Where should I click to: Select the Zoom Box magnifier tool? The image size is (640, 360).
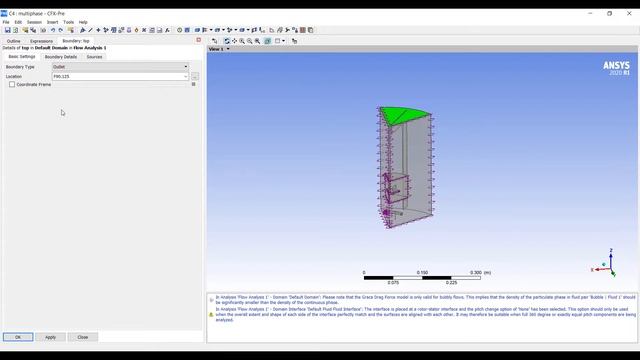[257, 41]
